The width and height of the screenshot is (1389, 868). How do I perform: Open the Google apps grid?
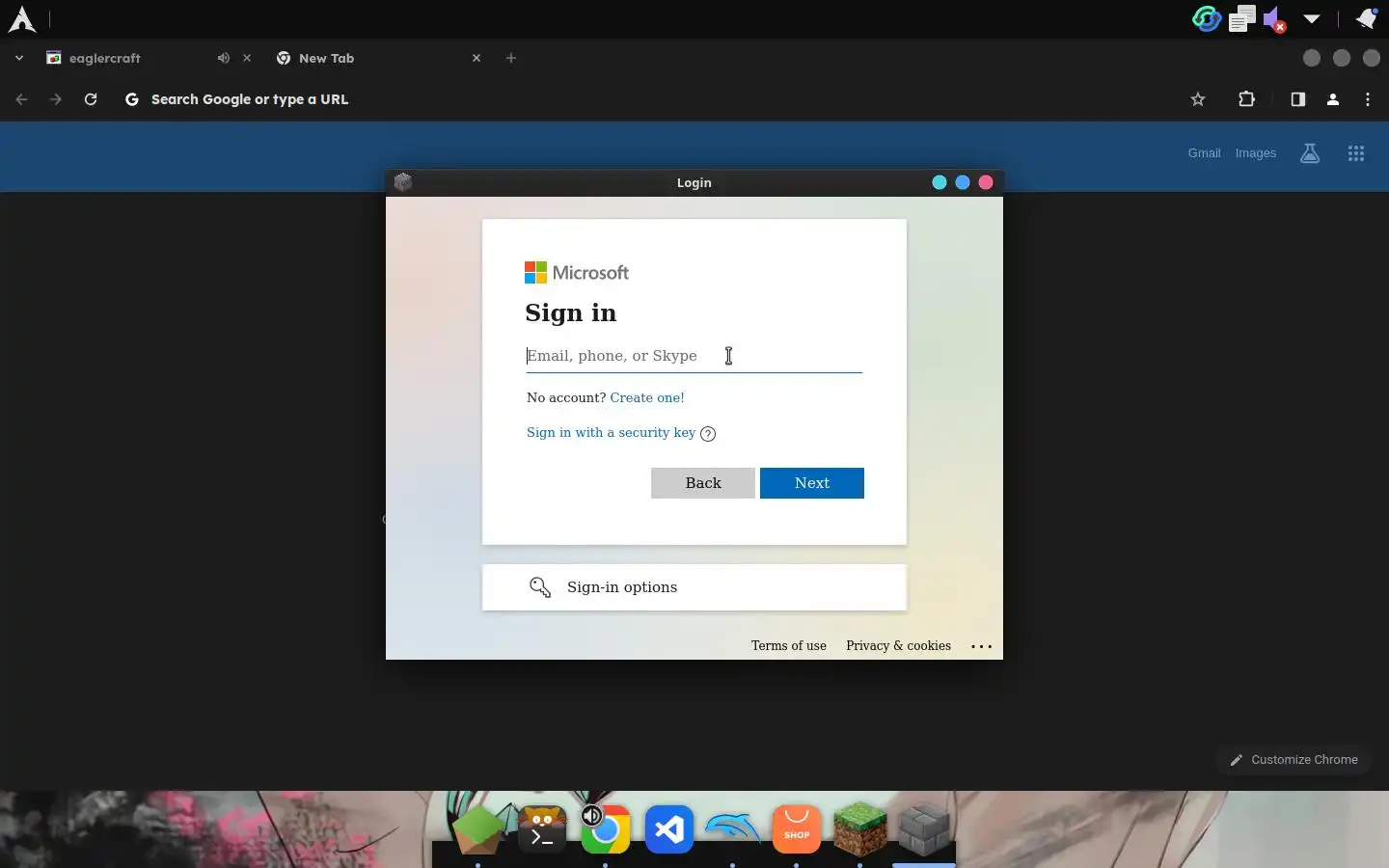click(x=1356, y=153)
